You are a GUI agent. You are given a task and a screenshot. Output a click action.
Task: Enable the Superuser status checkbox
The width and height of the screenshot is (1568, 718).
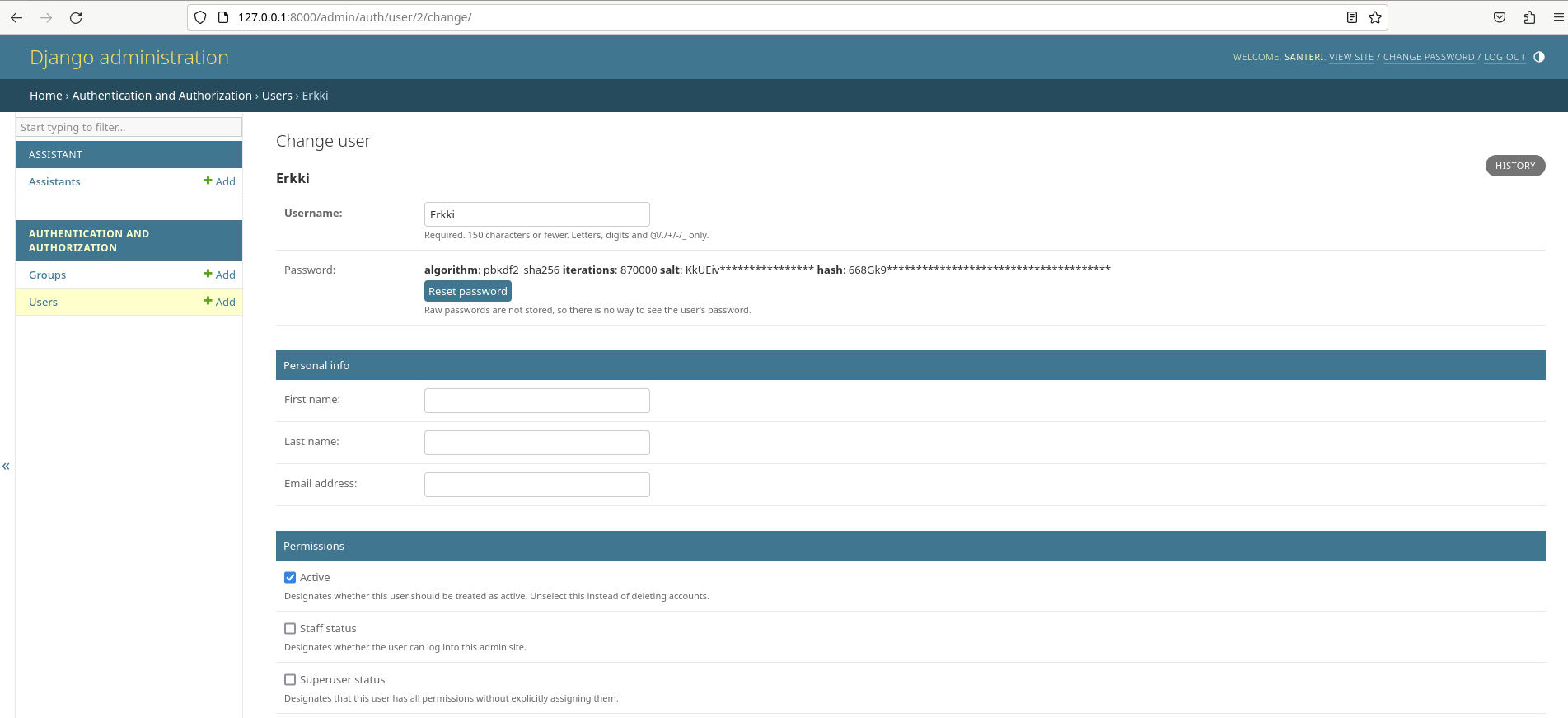point(290,680)
